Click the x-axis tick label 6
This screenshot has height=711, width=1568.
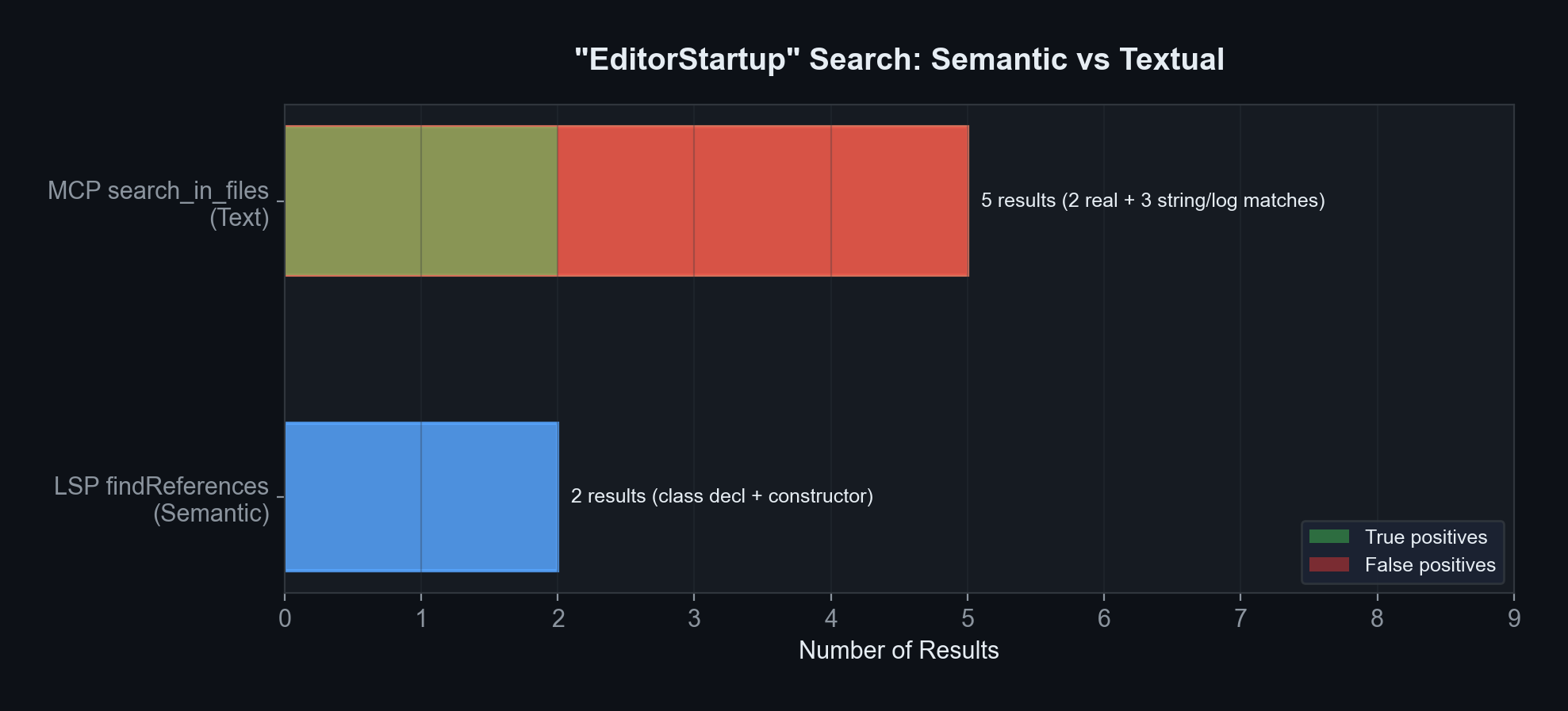pyautogui.click(x=1104, y=619)
